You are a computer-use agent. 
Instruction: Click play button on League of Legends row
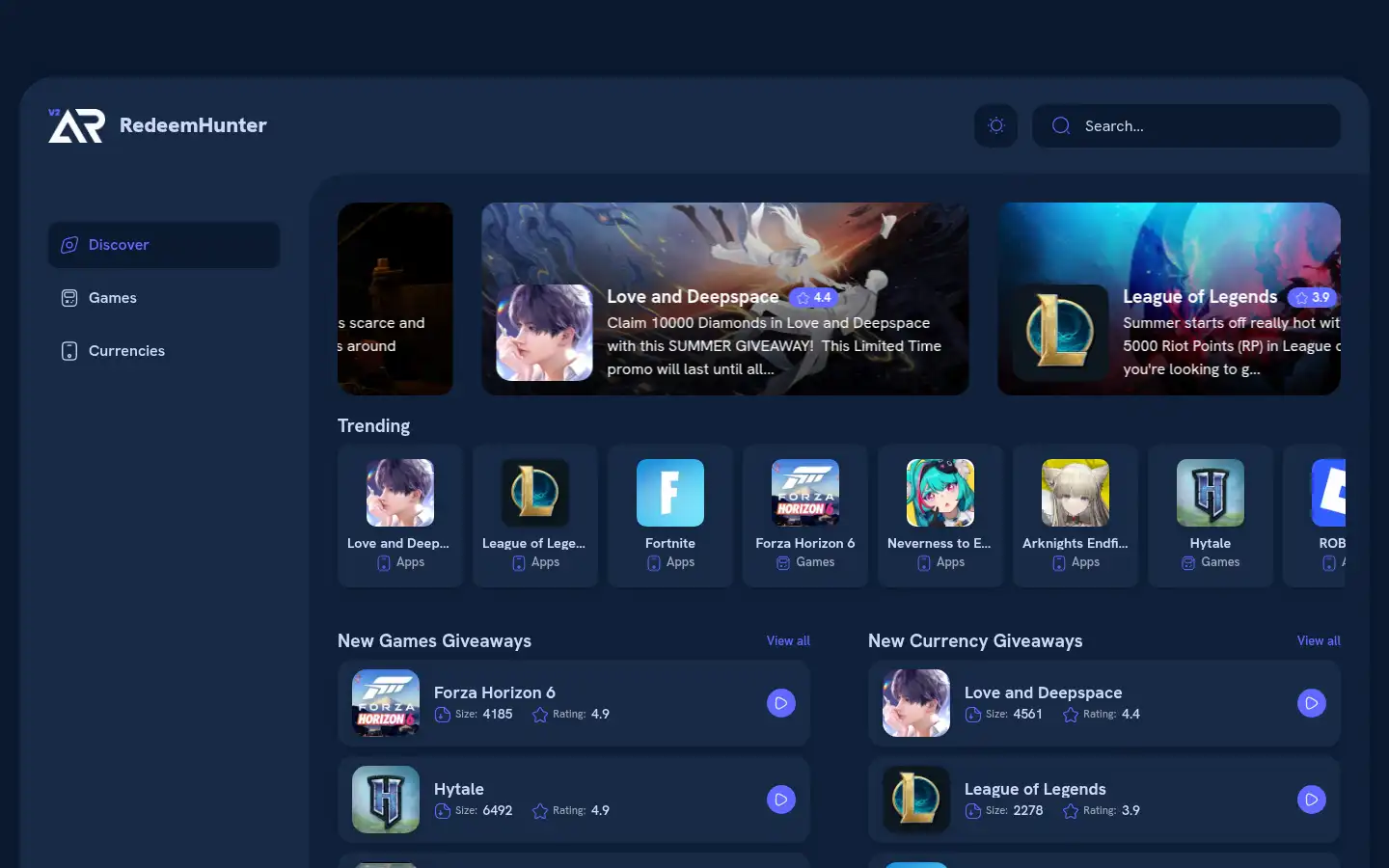1312,800
